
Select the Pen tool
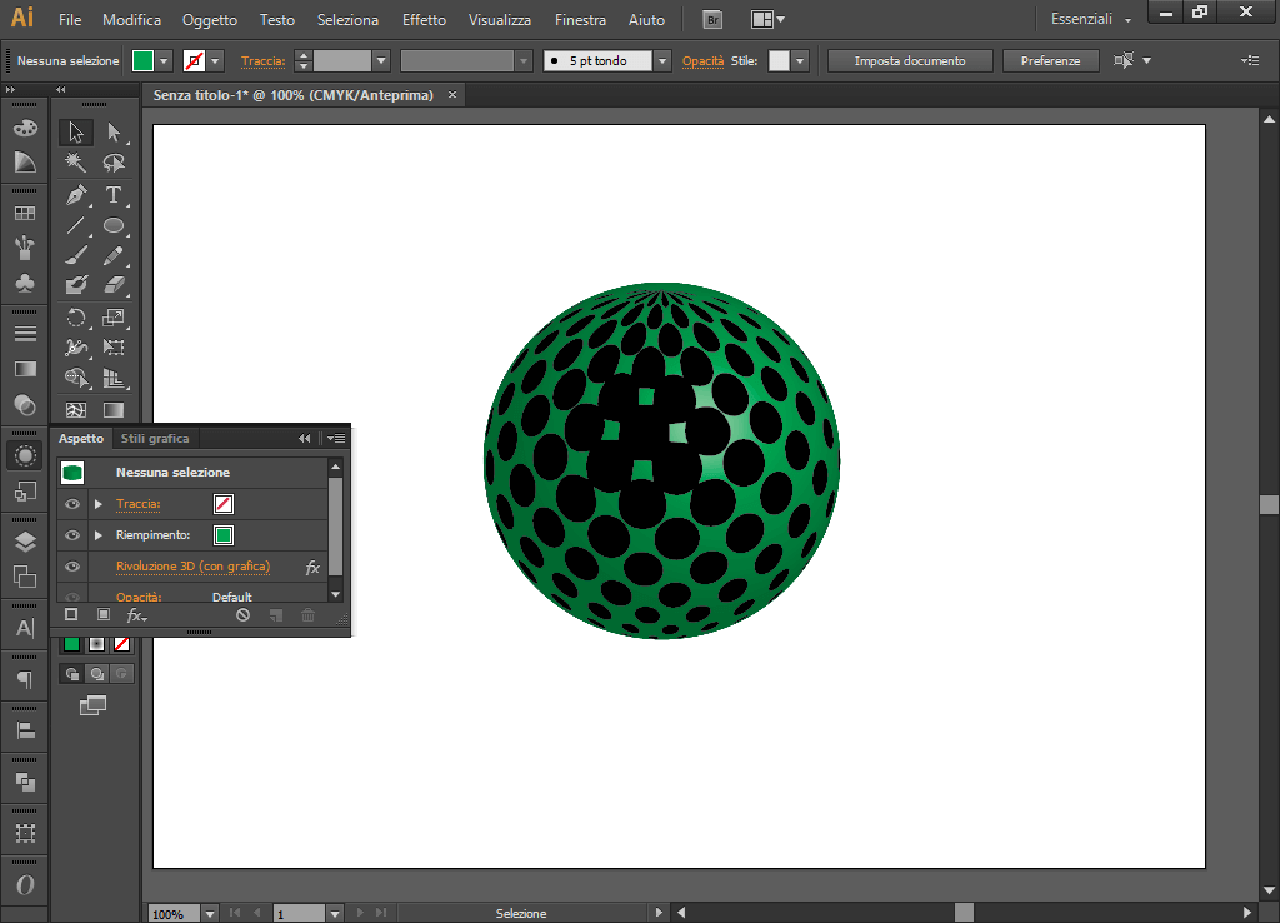click(76, 195)
